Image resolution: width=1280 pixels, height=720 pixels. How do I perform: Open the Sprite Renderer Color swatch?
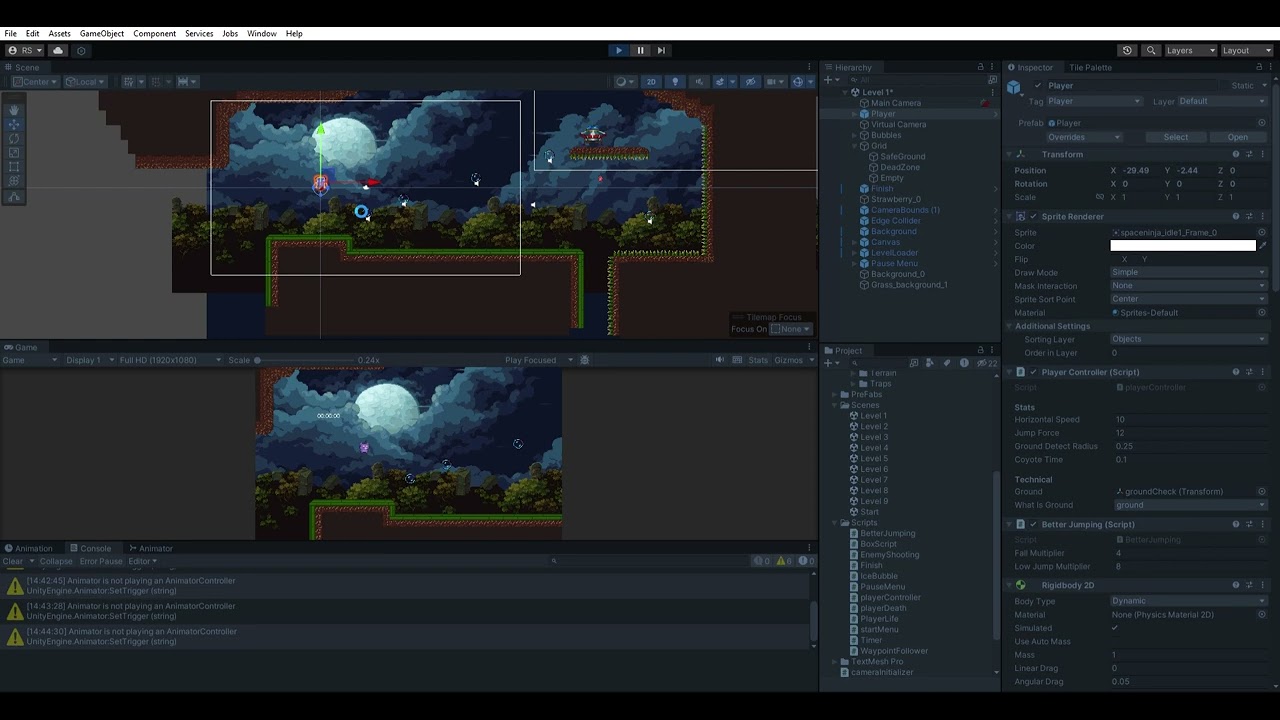pyautogui.click(x=1185, y=245)
